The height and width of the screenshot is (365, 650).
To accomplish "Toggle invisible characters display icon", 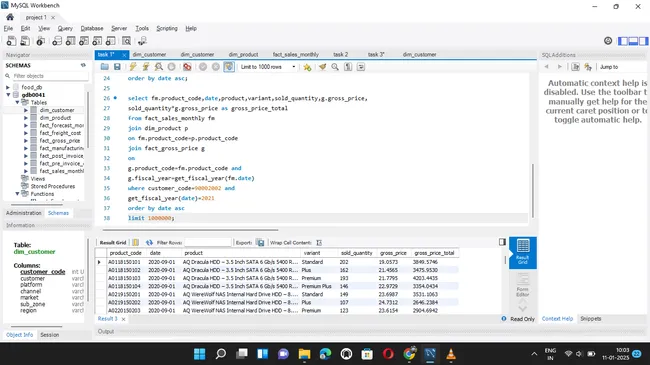I will [348, 67].
